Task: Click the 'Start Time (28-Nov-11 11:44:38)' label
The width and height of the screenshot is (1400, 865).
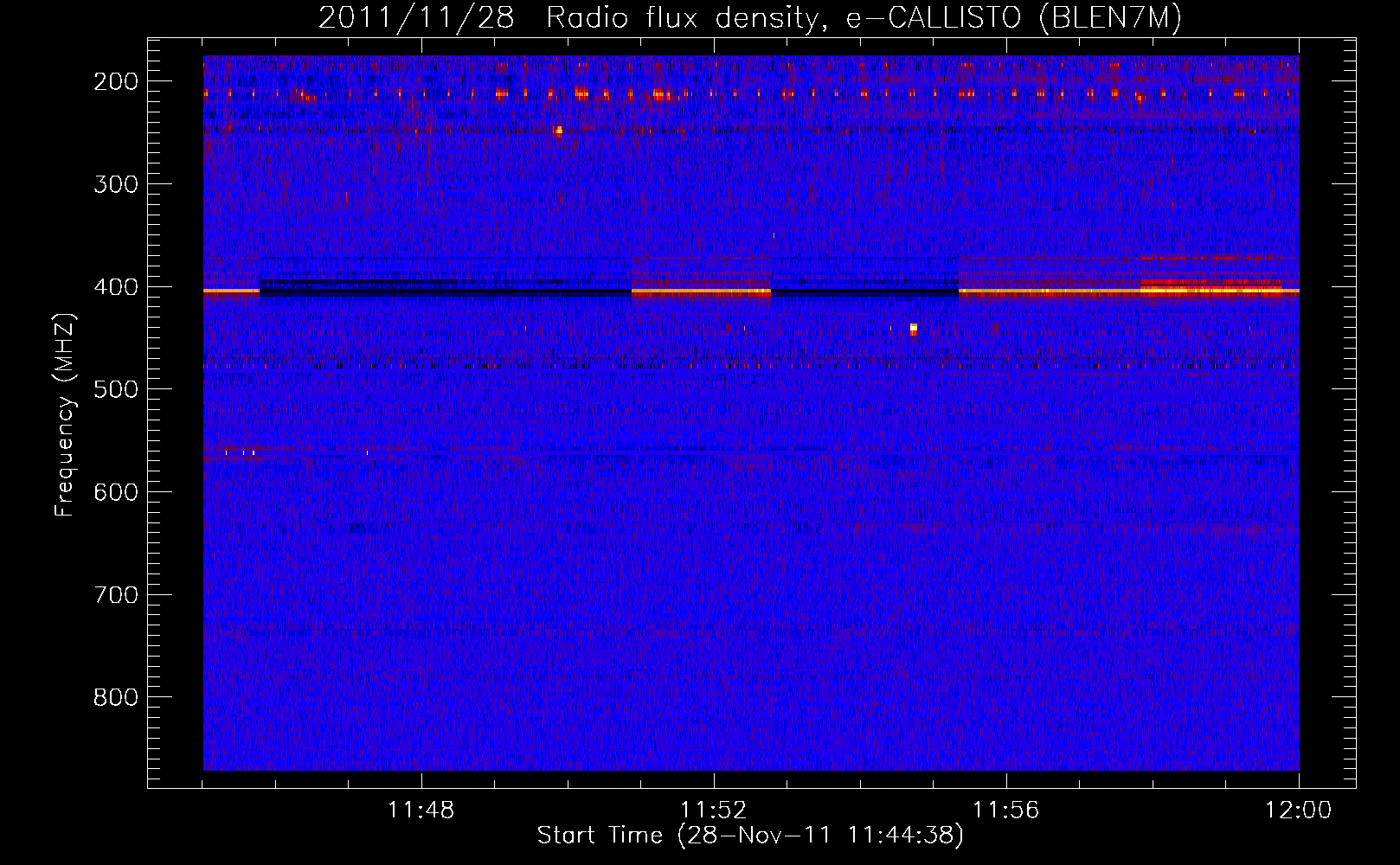Action: 750,836
